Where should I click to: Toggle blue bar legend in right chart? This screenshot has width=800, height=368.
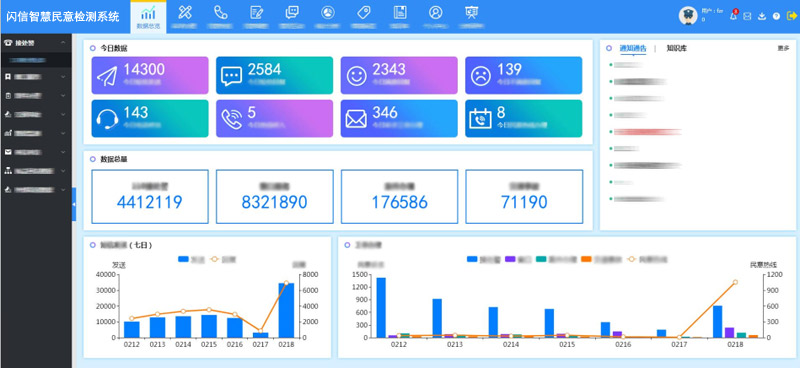tap(484, 259)
